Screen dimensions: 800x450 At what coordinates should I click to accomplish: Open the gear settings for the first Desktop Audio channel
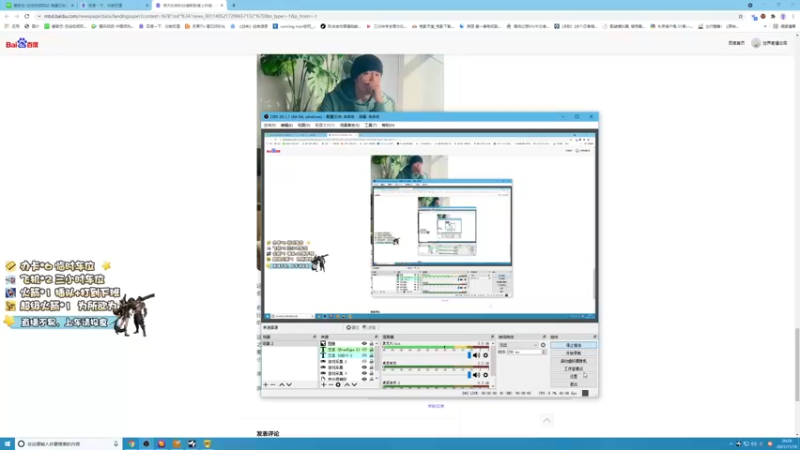[x=486, y=375]
